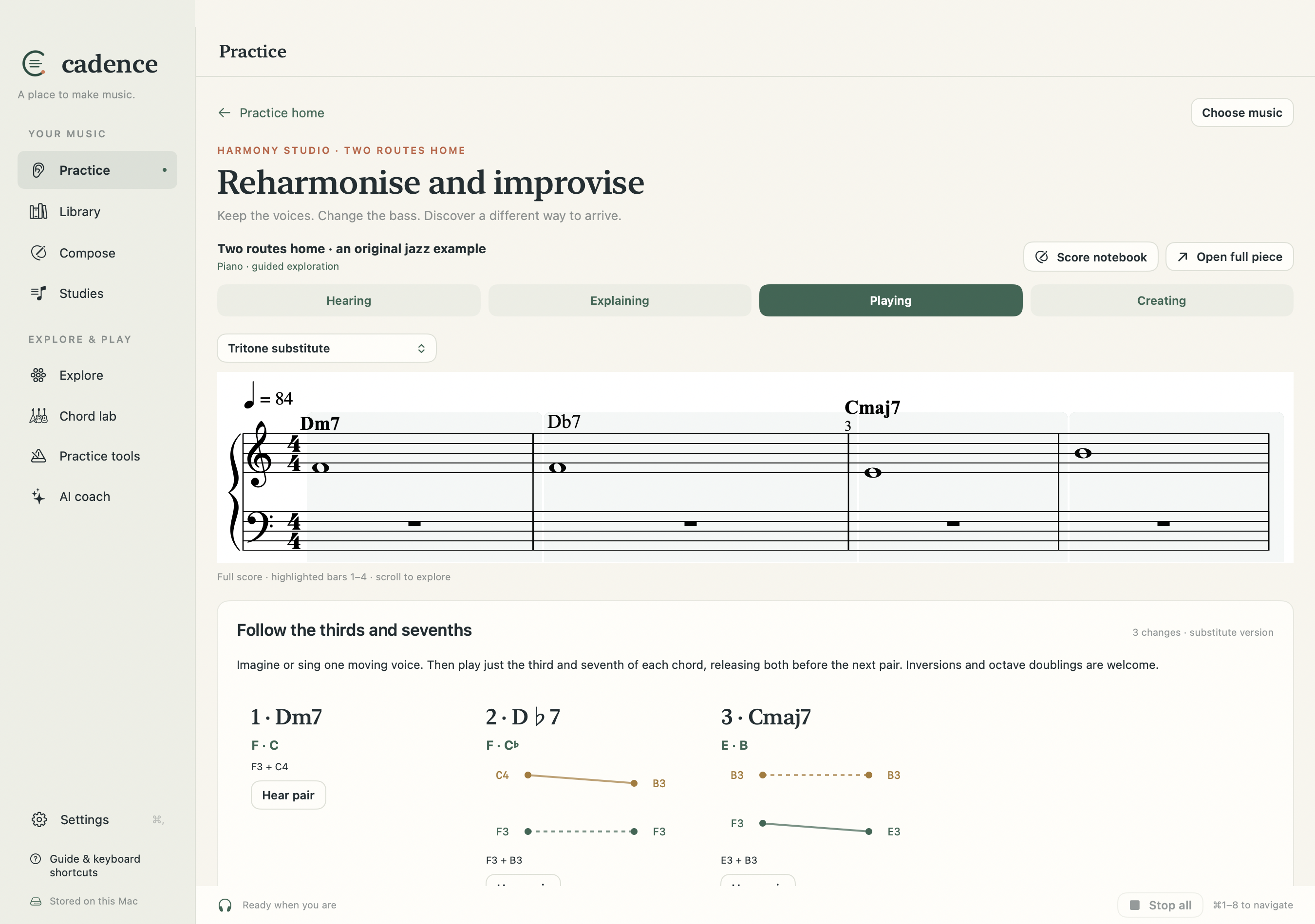The image size is (1315, 924).
Task: Click the AI coach sparkle icon
Action: [38, 497]
